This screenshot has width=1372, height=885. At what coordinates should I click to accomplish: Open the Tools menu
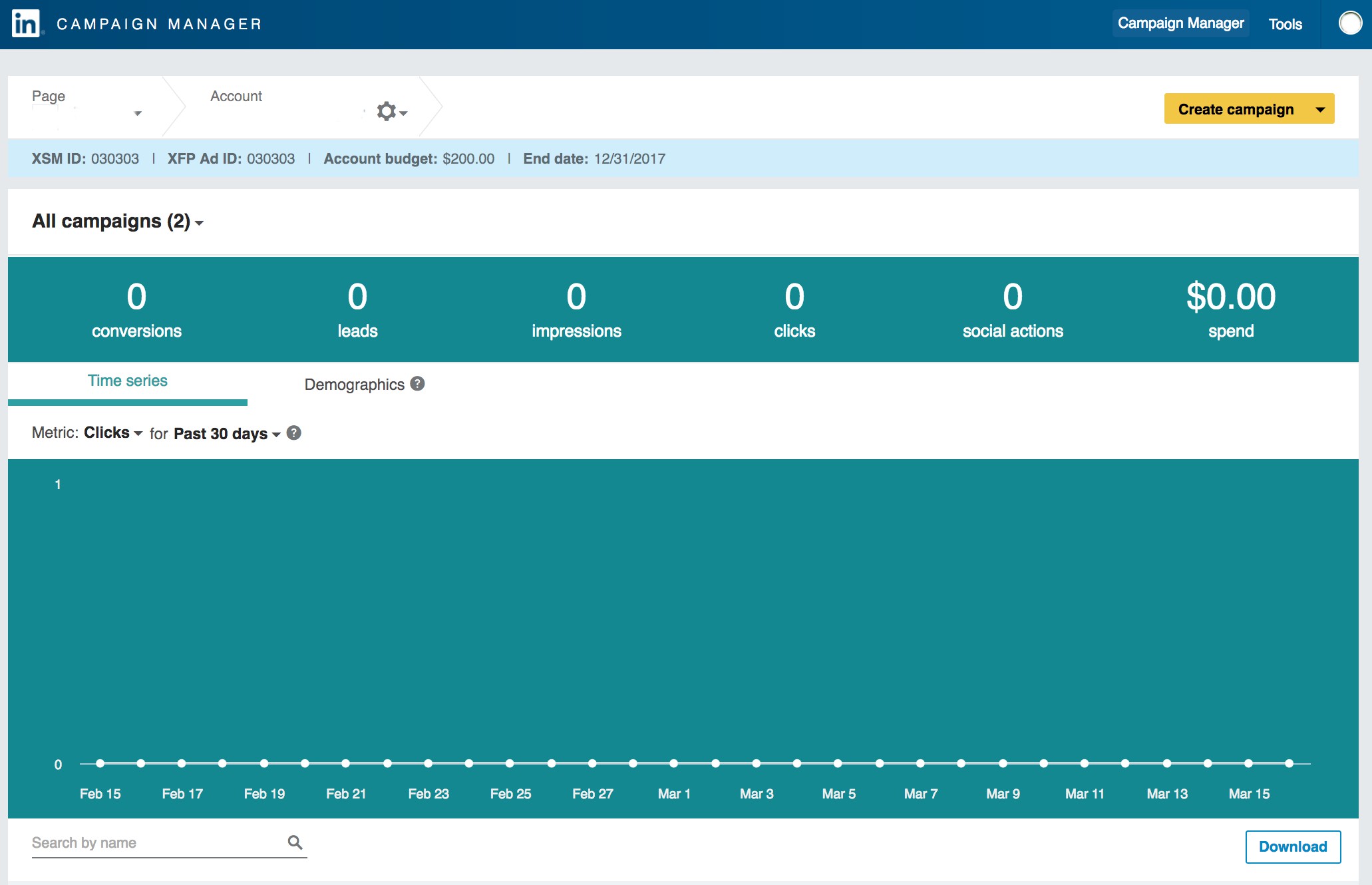click(1284, 25)
